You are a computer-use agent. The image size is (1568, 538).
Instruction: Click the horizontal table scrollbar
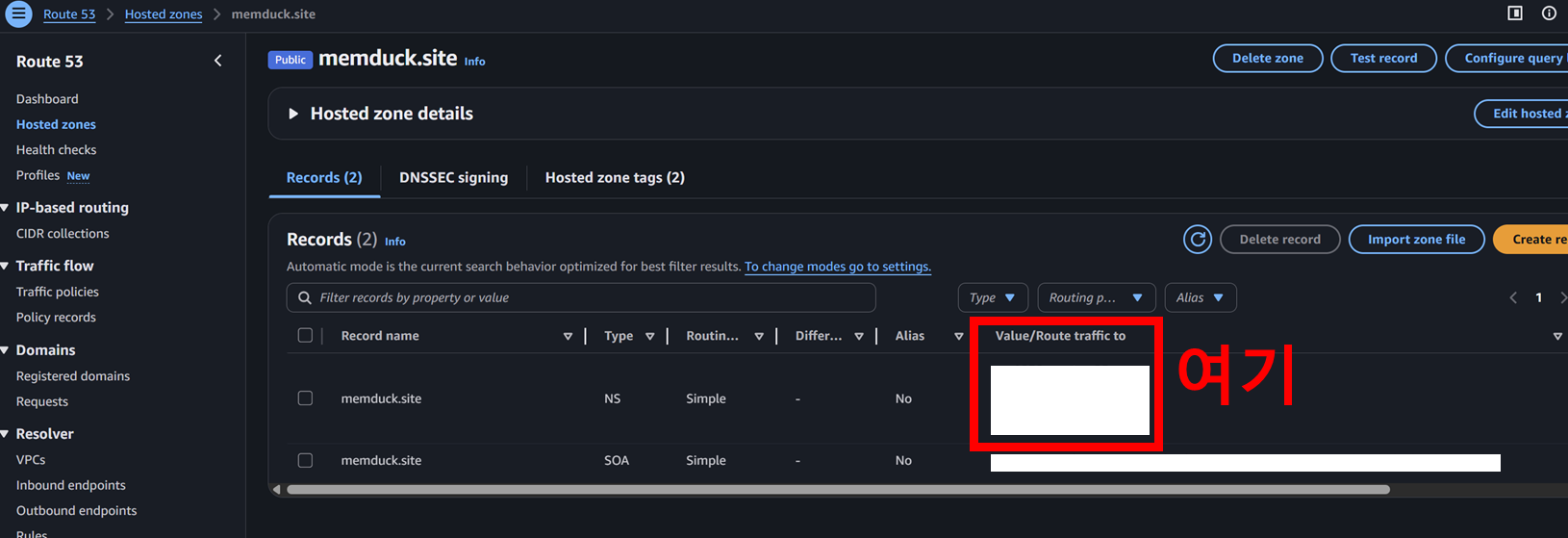click(x=838, y=490)
